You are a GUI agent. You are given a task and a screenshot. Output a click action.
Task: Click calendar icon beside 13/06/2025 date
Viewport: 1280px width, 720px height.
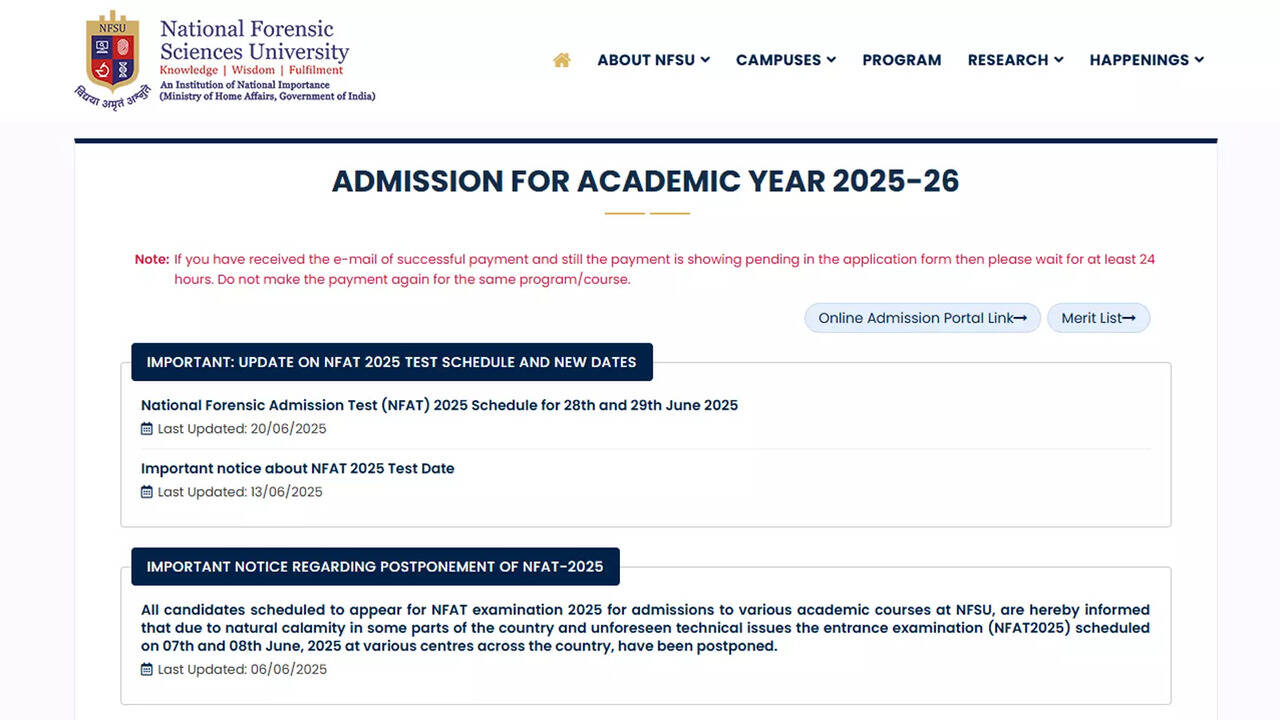point(147,492)
